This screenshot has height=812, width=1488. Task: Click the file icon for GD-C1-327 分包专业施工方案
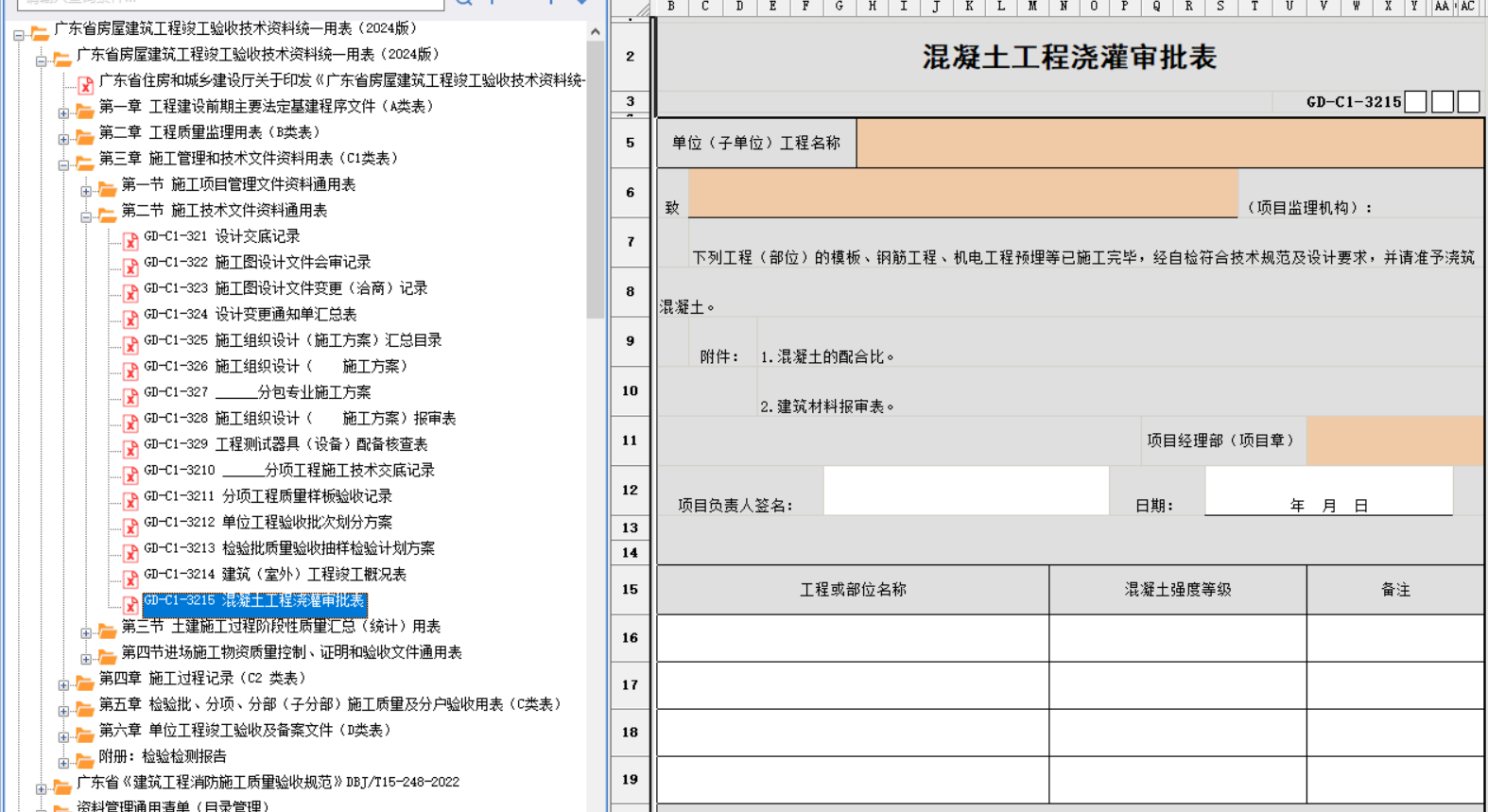[x=130, y=396]
